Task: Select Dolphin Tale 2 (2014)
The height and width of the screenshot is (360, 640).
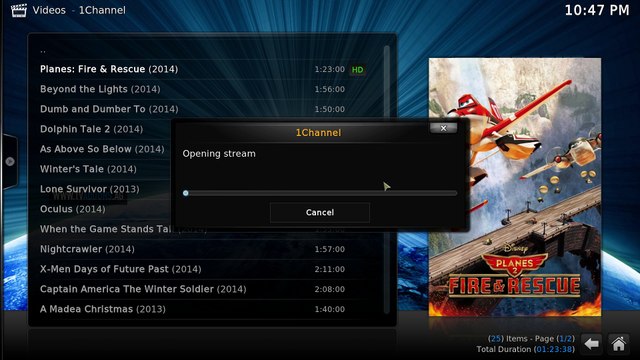Action: (x=91, y=129)
